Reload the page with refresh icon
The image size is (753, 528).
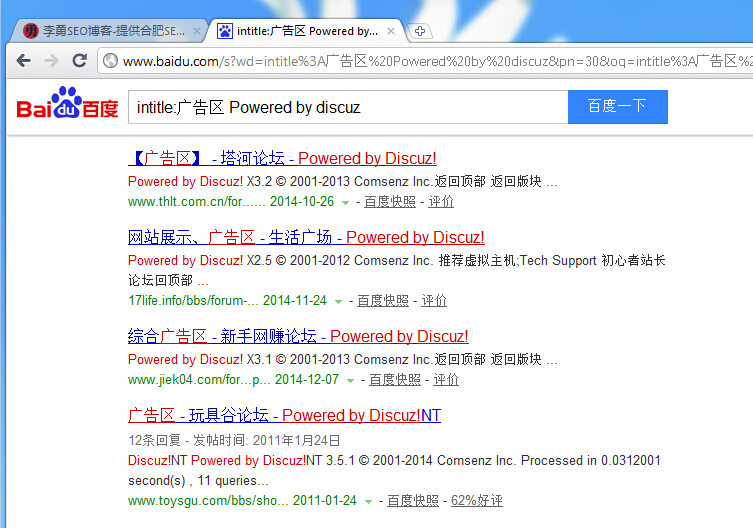(79, 60)
